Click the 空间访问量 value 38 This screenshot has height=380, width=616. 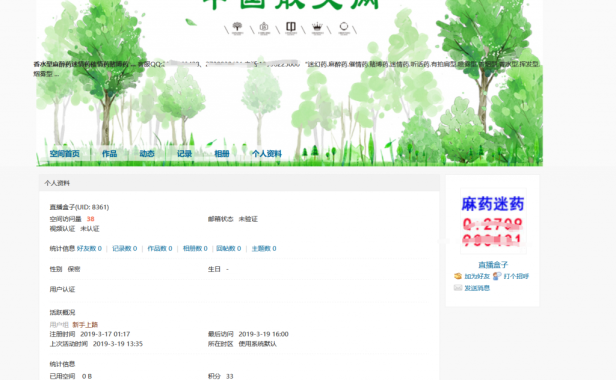tap(90, 219)
